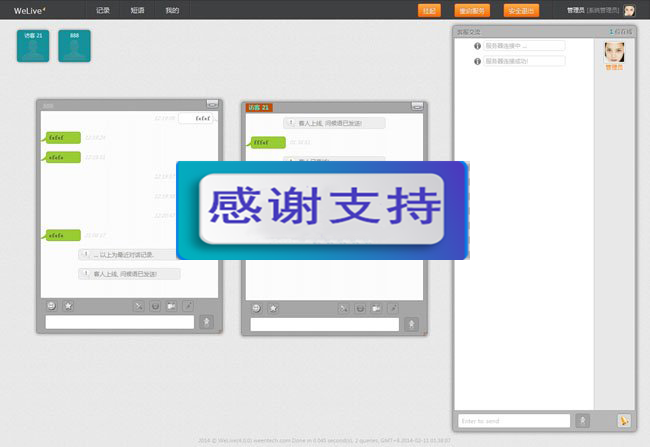
Task: Click the orange 挂起 button
Action: pos(429,11)
